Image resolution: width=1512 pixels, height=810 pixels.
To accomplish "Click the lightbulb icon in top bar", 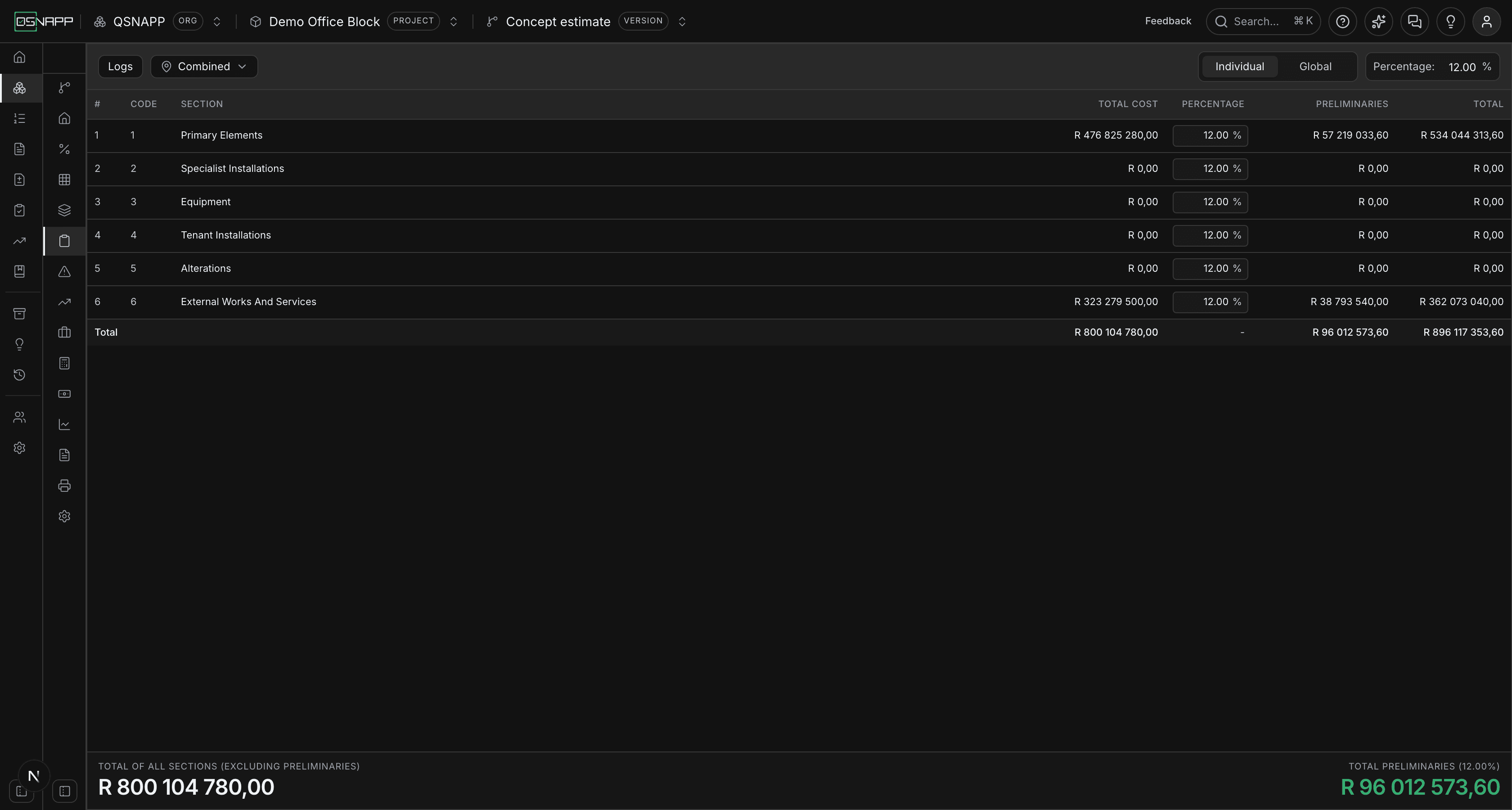I will tap(1450, 22).
